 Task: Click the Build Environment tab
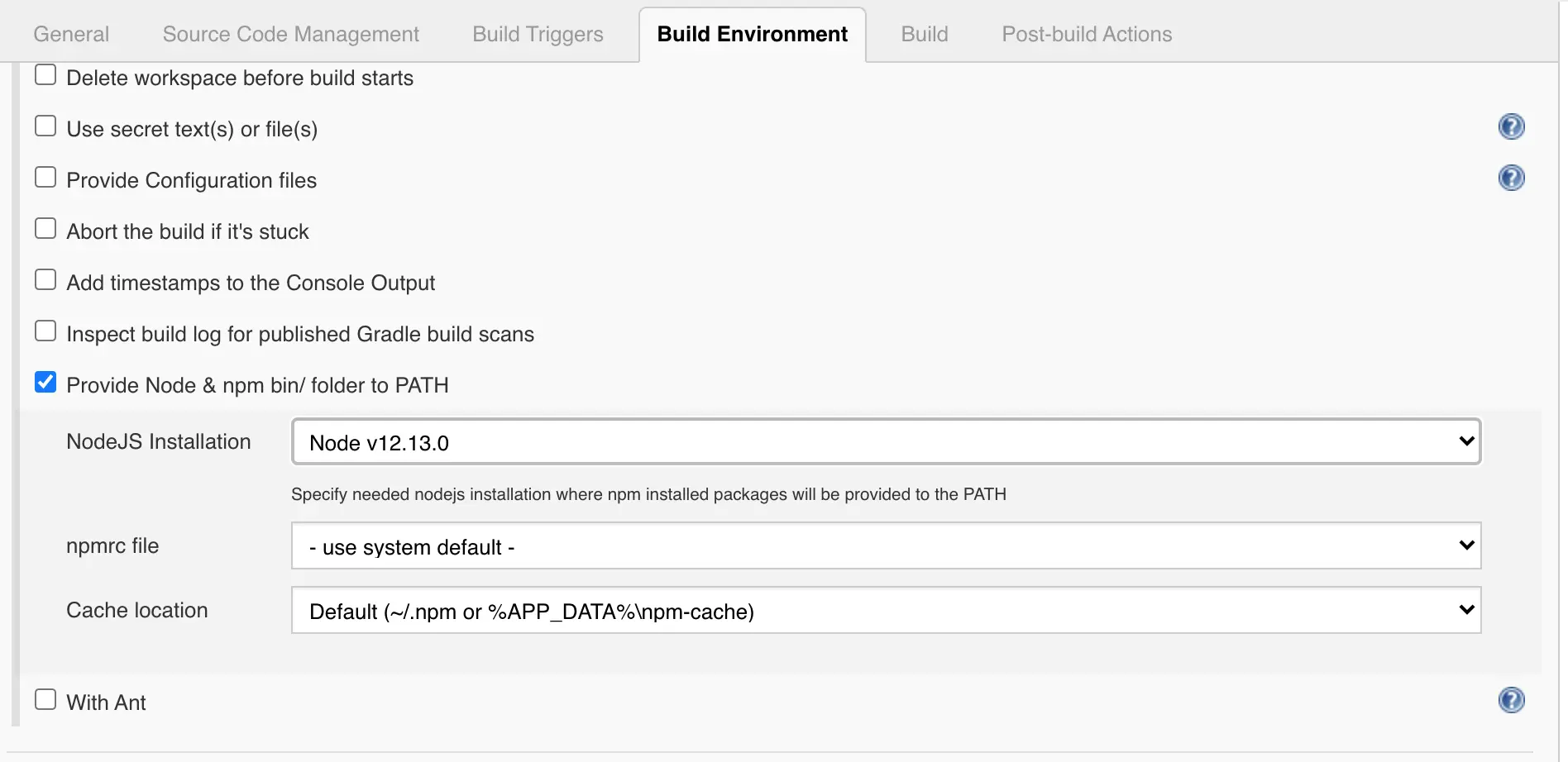click(752, 34)
